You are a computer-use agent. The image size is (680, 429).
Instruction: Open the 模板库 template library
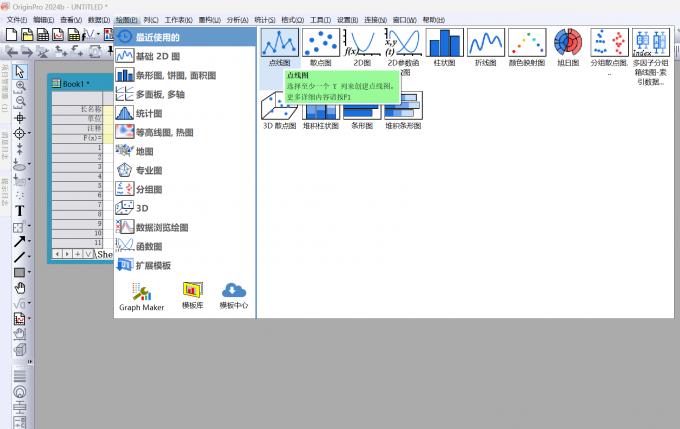click(193, 295)
